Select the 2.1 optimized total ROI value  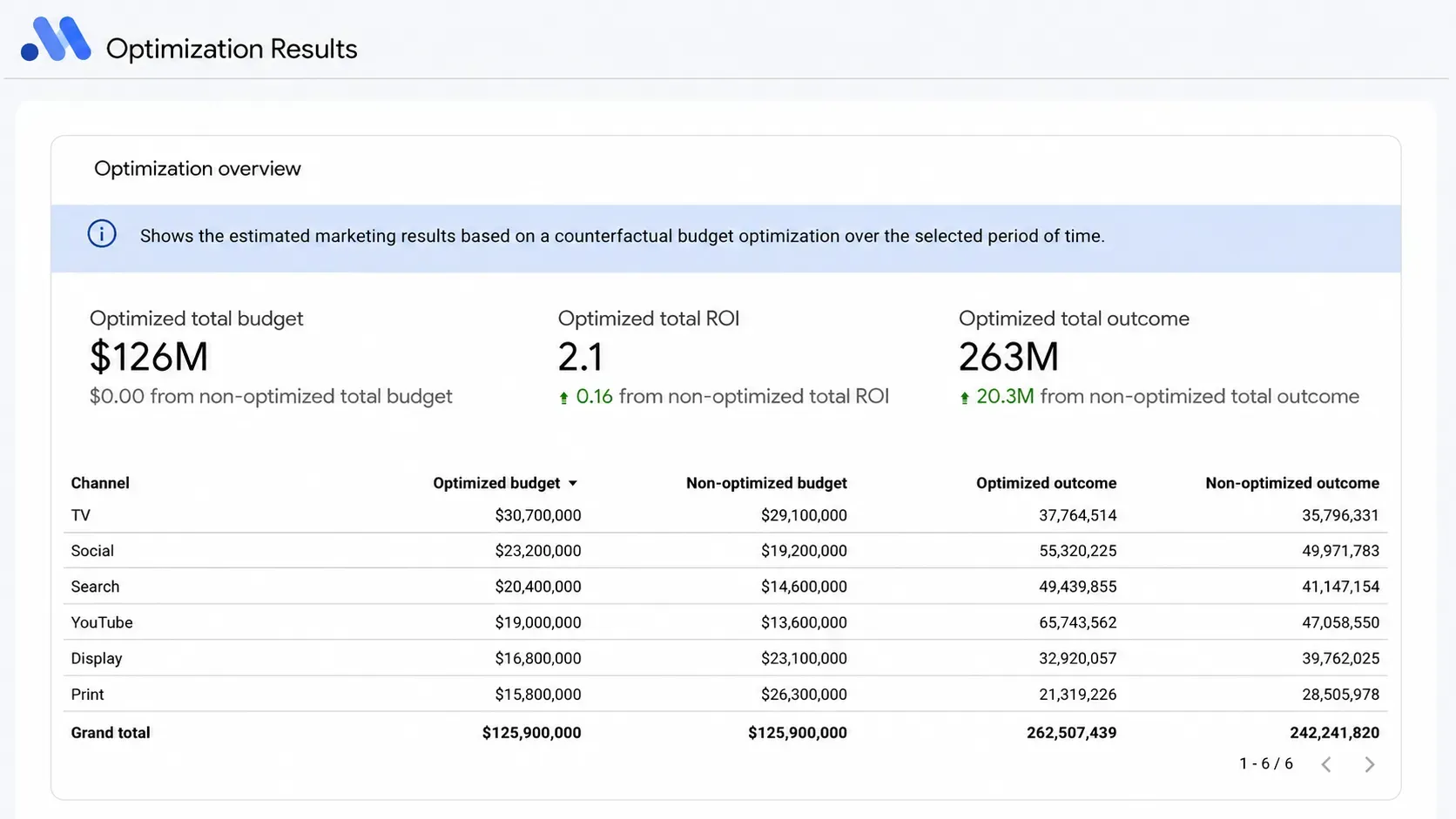(580, 357)
